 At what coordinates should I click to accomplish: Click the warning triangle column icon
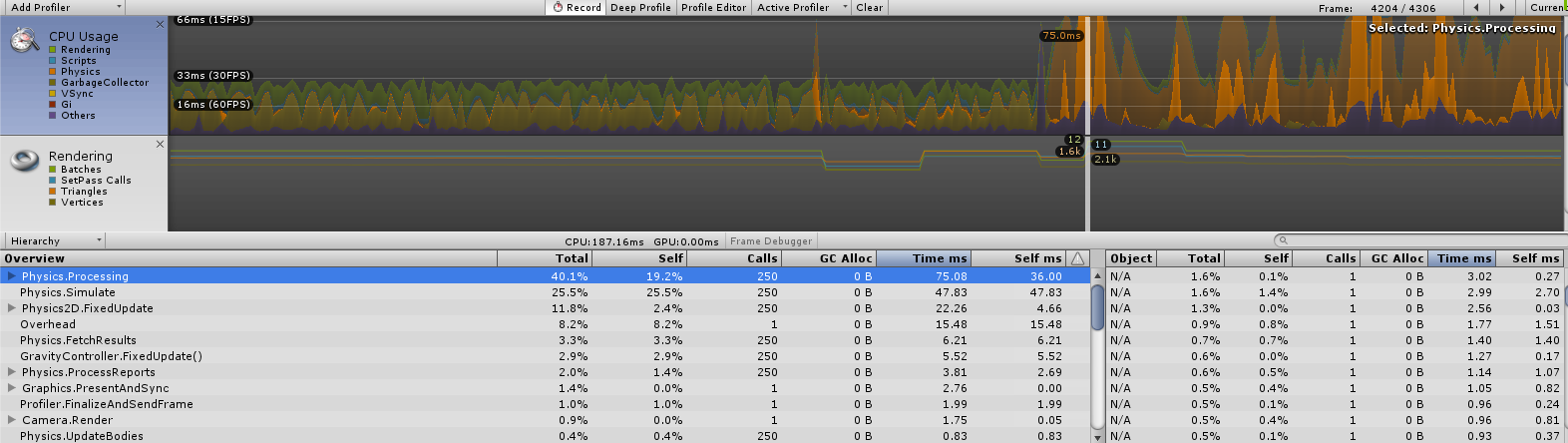click(x=1077, y=258)
